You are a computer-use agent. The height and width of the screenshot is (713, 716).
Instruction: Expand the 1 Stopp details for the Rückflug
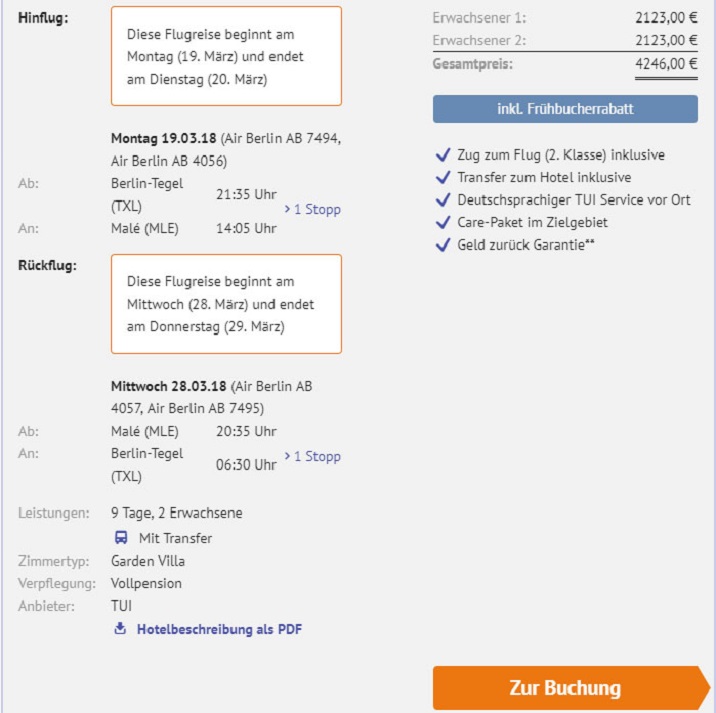pos(312,457)
